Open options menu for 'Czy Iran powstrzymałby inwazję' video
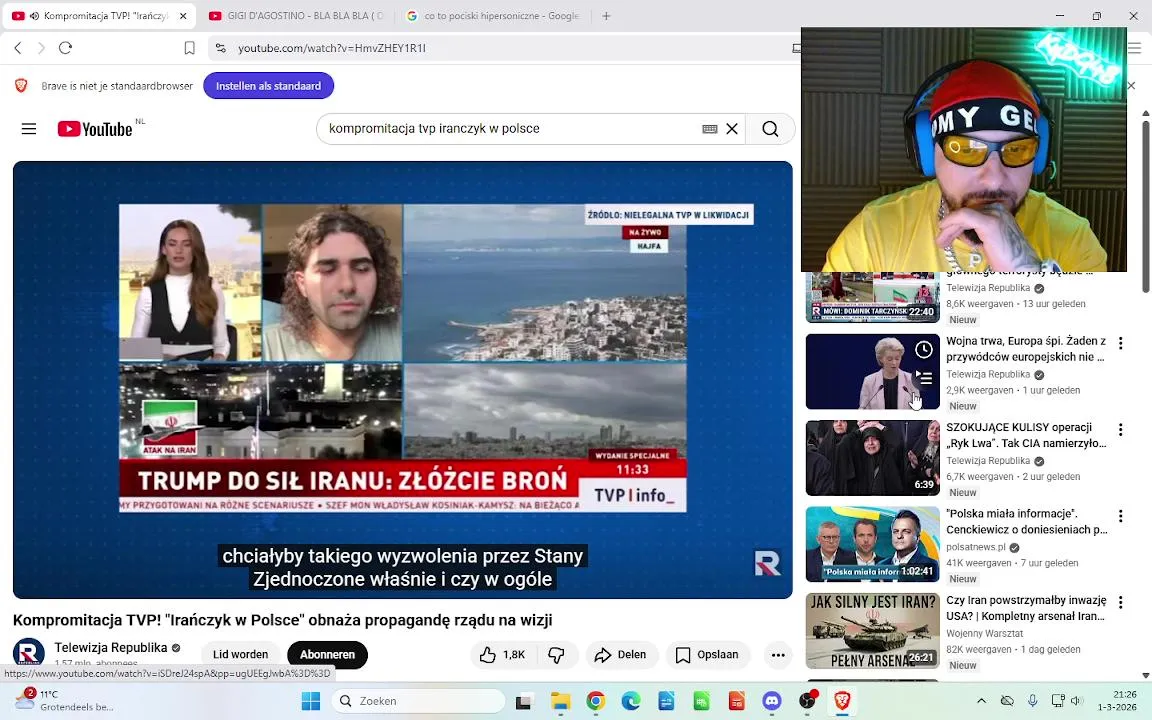Screen dimensions: 1152x720 1120,602
